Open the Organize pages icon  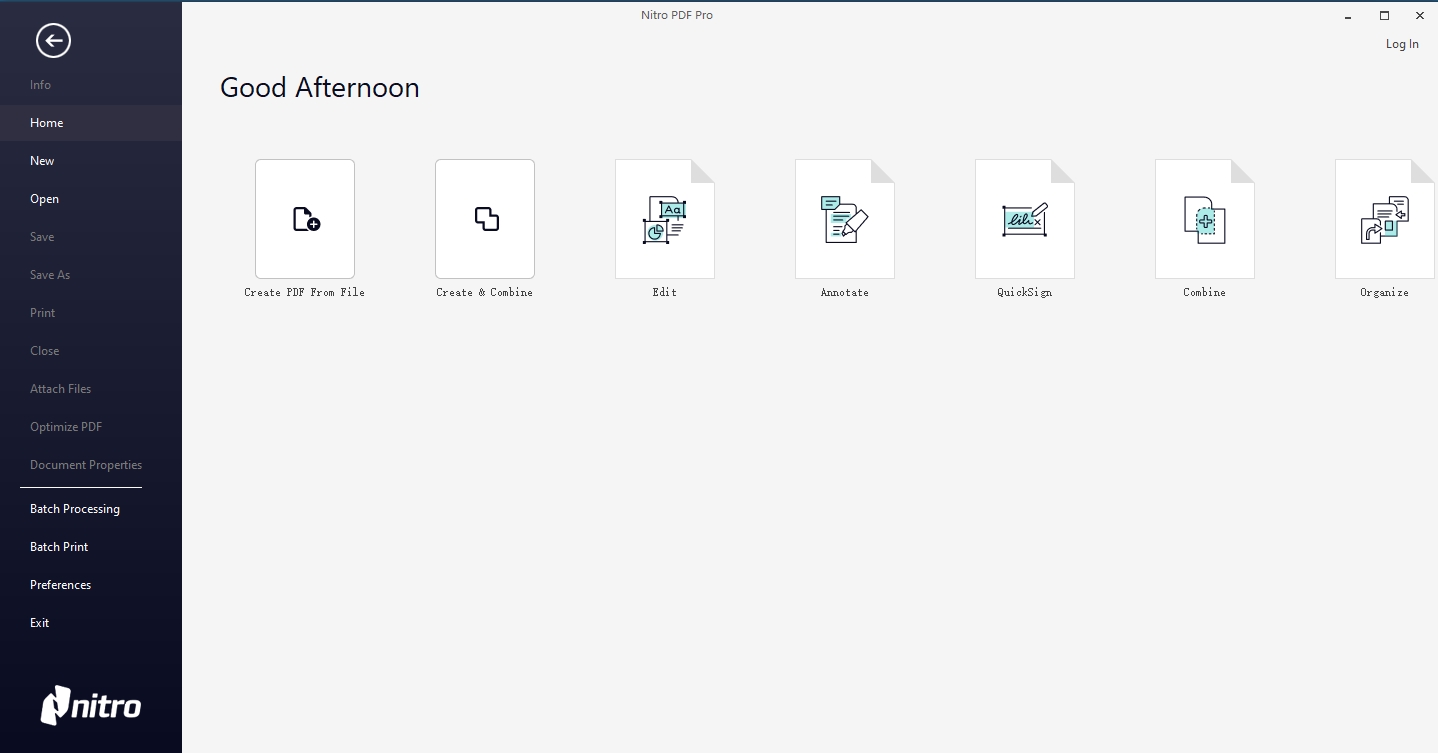1385,219
